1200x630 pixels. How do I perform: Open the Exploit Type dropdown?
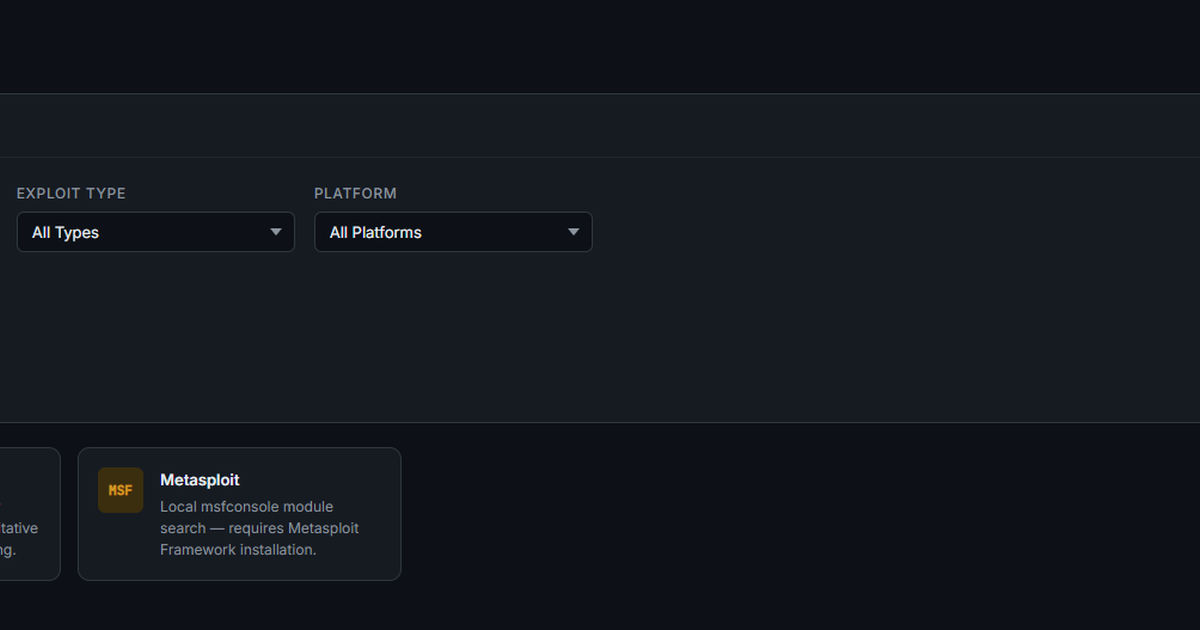point(156,232)
